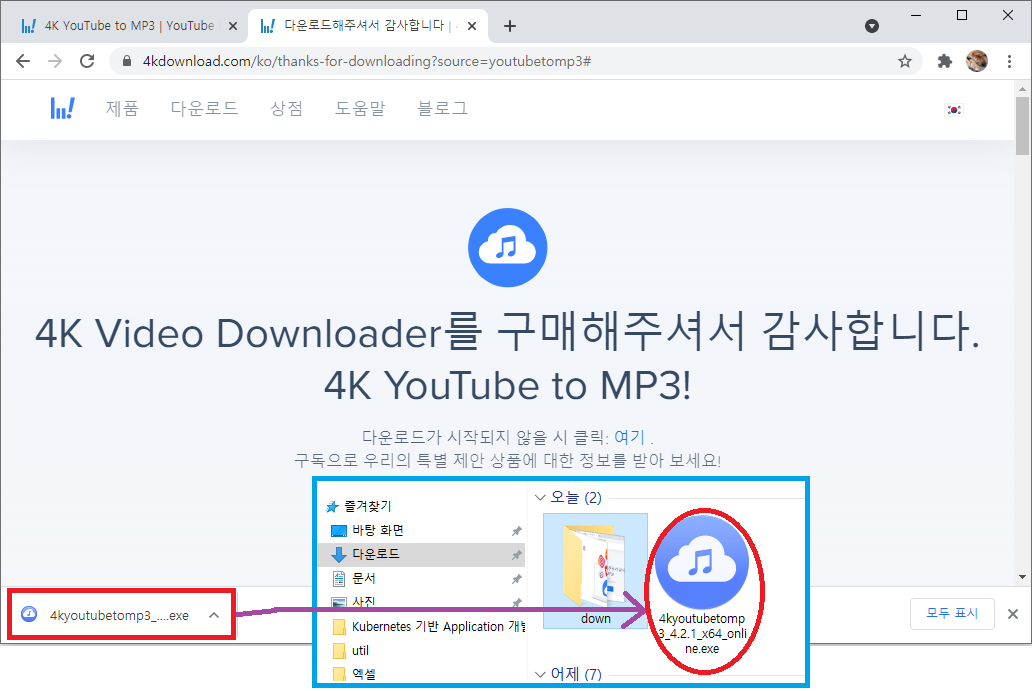Go back using the browser back arrow
The image size is (1032, 691).
click(23, 61)
